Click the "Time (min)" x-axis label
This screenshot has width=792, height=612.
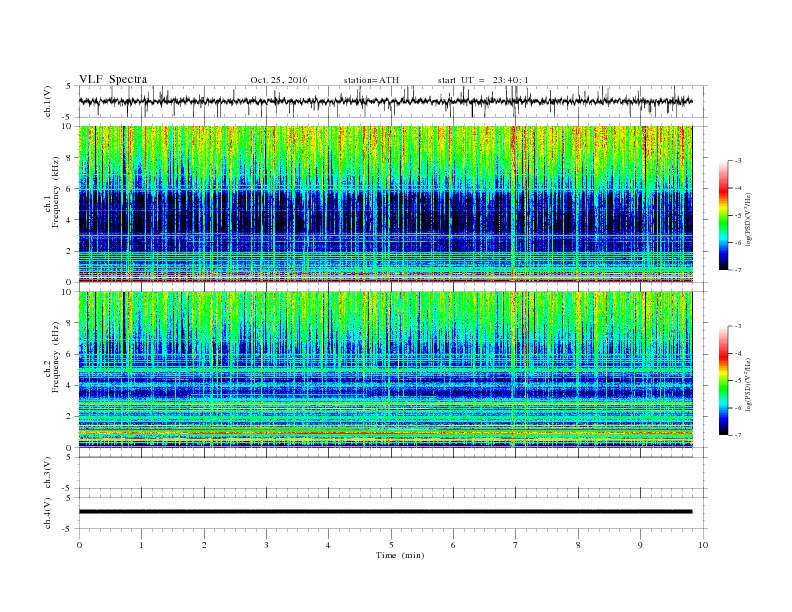pyautogui.click(x=400, y=555)
